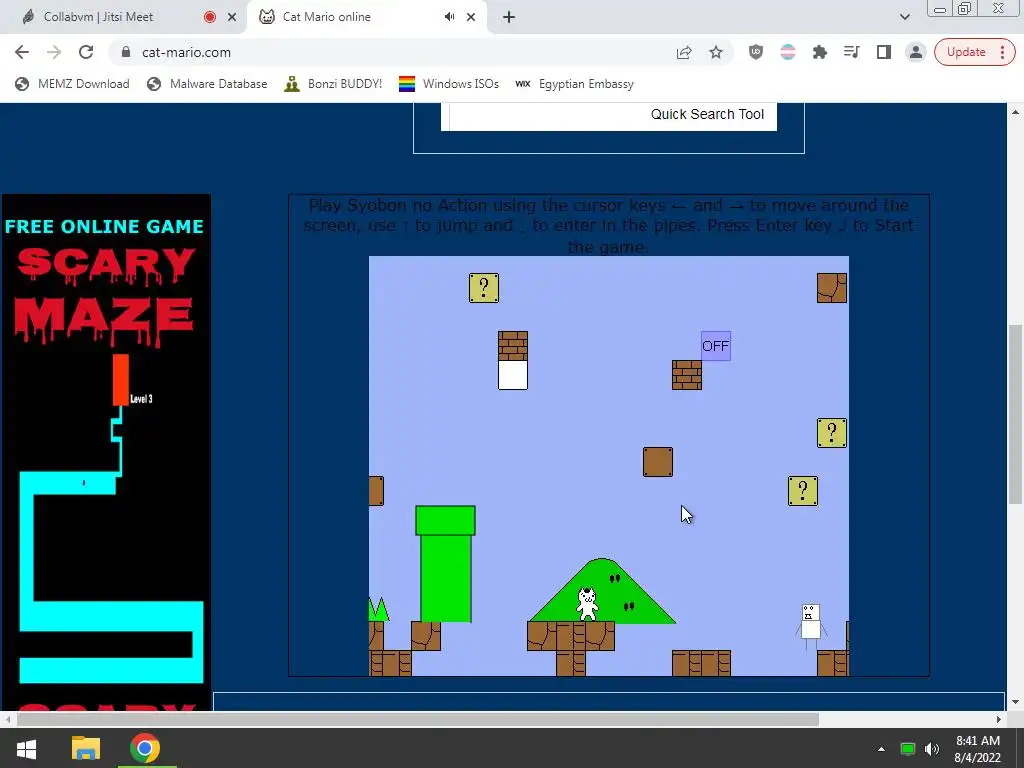Click the Update button in Chrome
This screenshot has height=768, width=1024.
pos(966,52)
